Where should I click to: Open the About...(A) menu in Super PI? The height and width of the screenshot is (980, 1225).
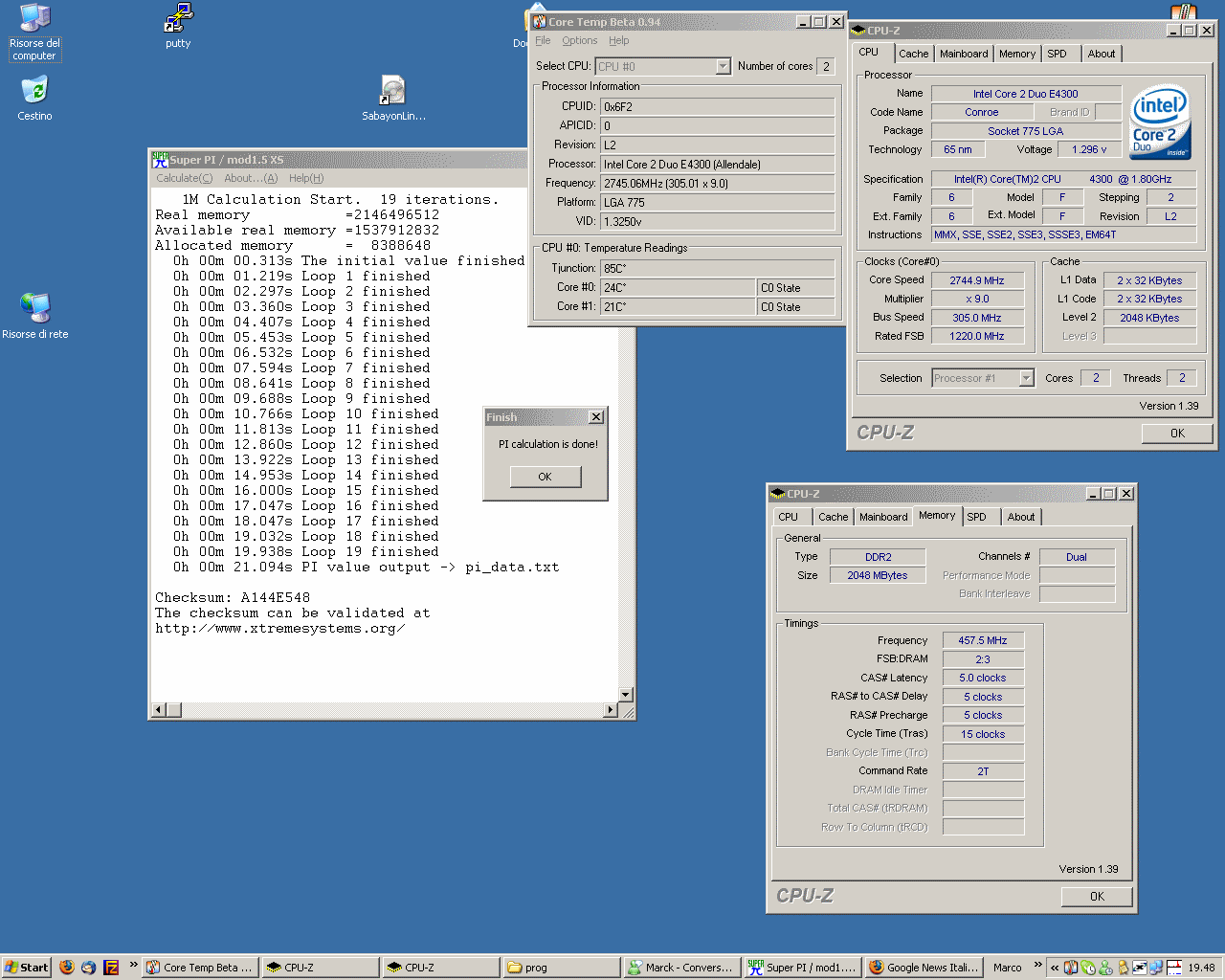(x=251, y=178)
